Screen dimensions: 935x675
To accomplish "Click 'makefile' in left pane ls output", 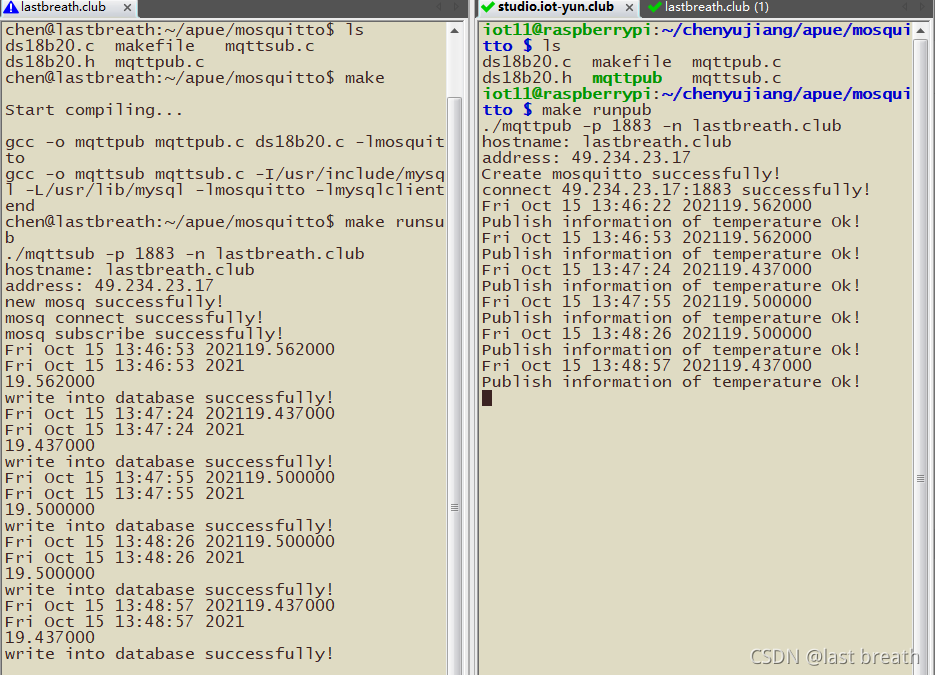I will tap(154, 47).
